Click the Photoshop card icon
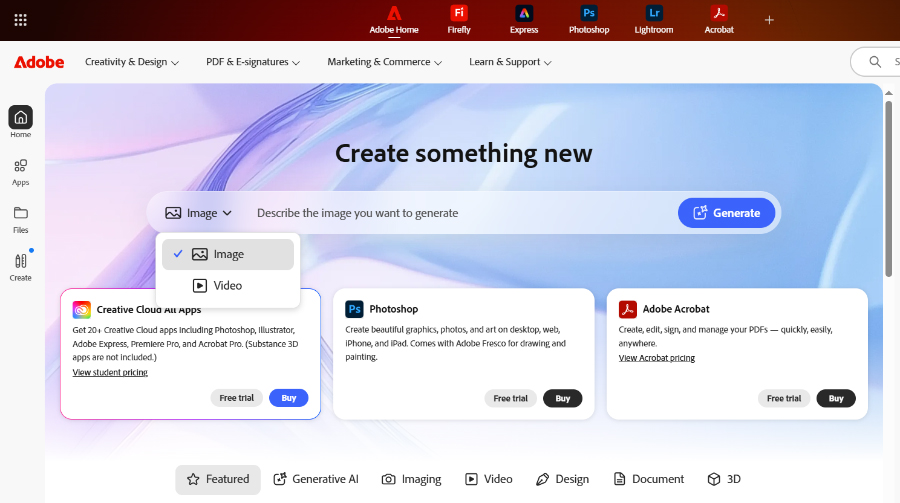This screenshot has width=900, height=503. pos(354,309)
